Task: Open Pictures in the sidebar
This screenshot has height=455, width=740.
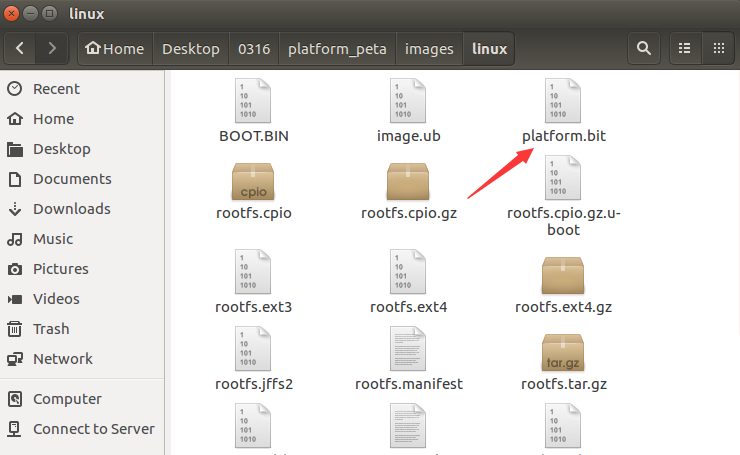Action: (82, 269)
